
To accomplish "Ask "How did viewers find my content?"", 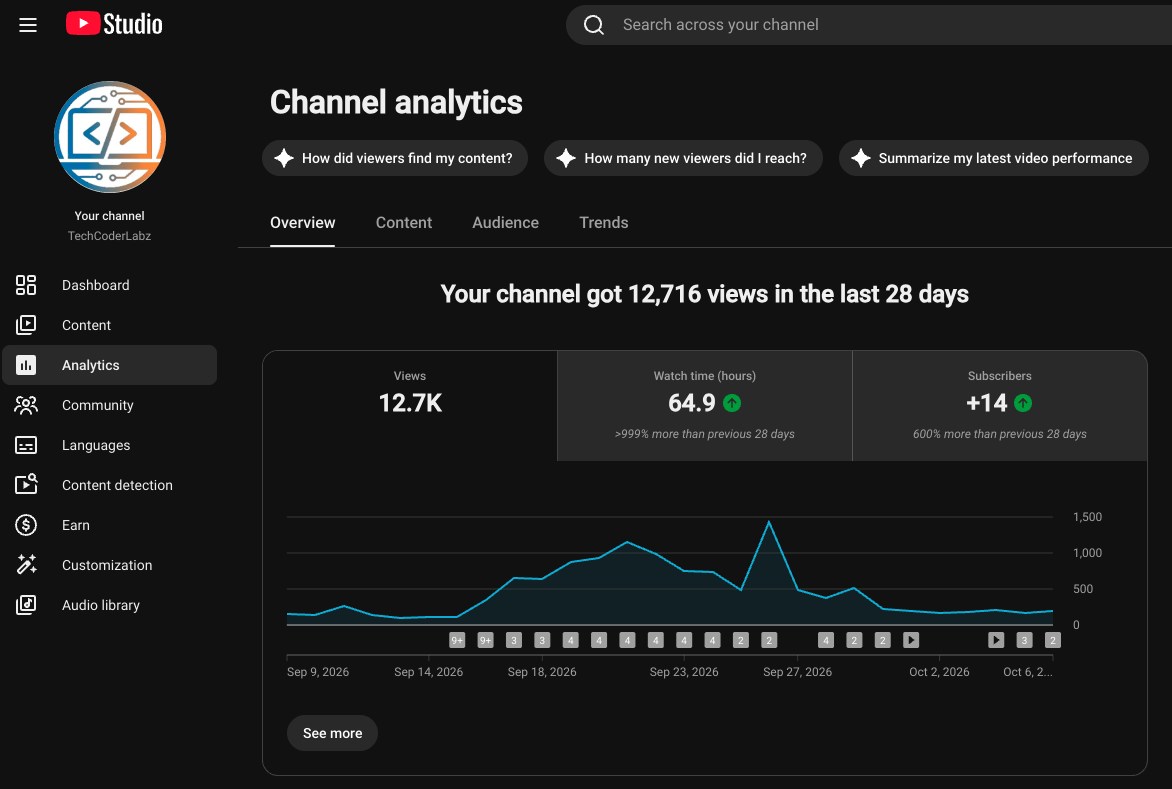I will coord(395,158).
